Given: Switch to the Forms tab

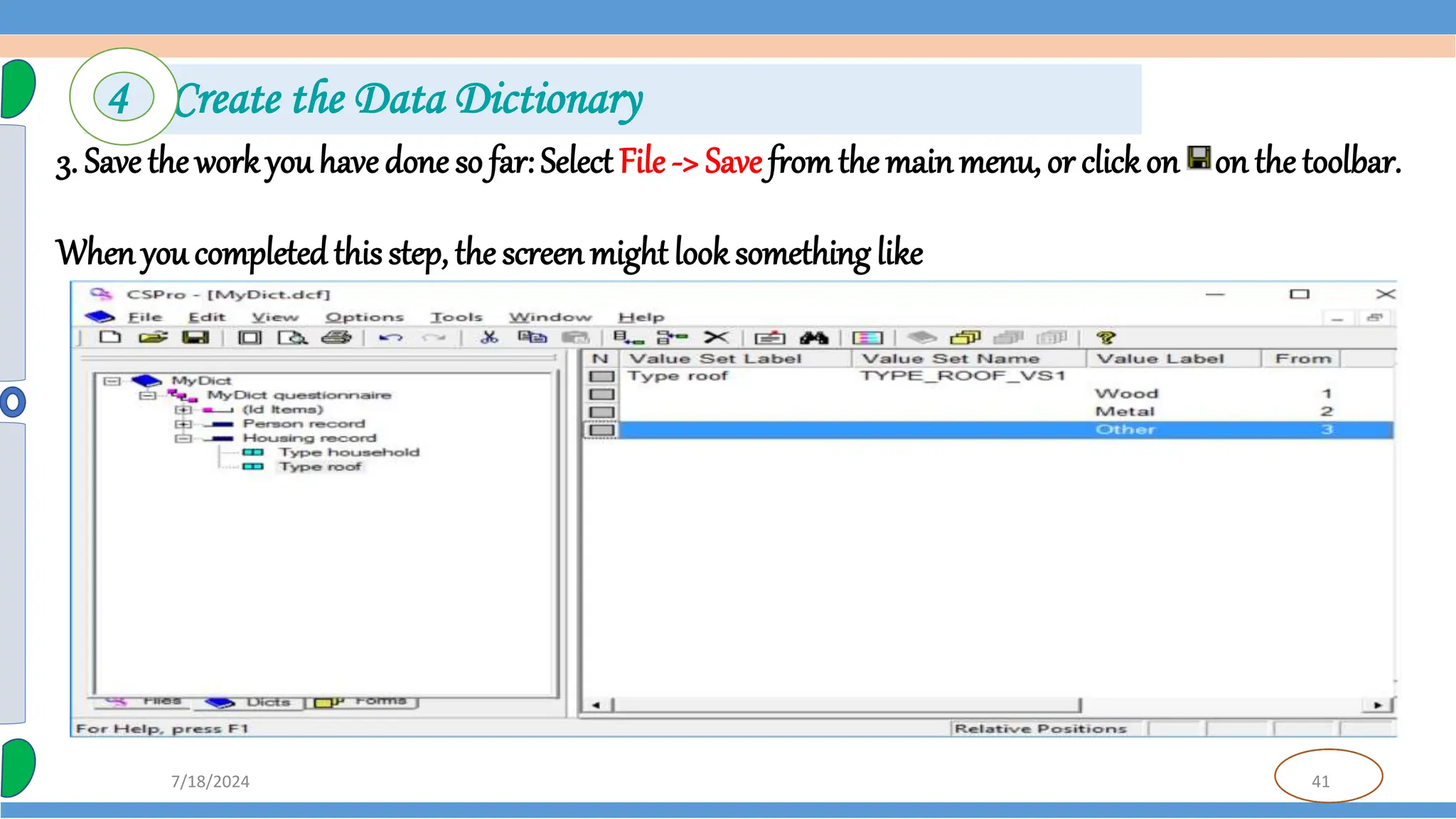Looking at the screenshot, I should [x=361, y=702].
